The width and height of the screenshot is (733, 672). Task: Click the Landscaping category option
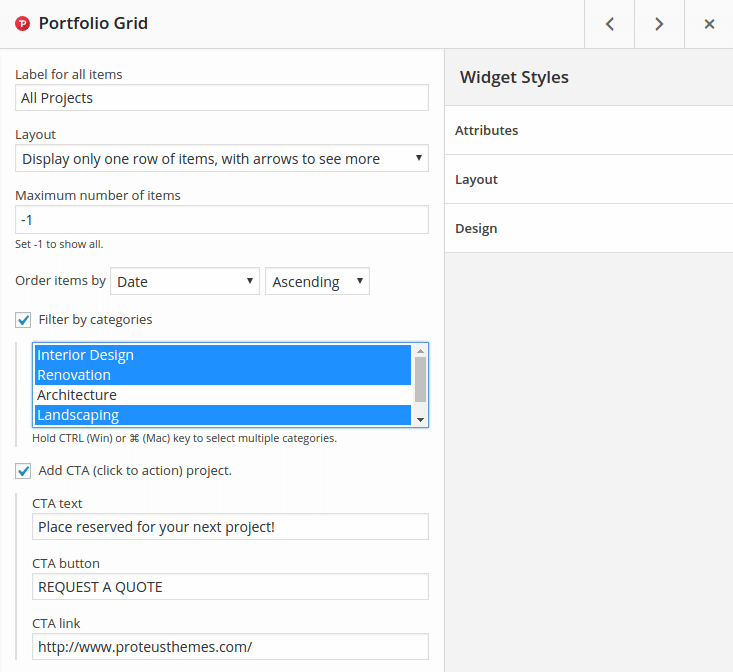[222, 415]
